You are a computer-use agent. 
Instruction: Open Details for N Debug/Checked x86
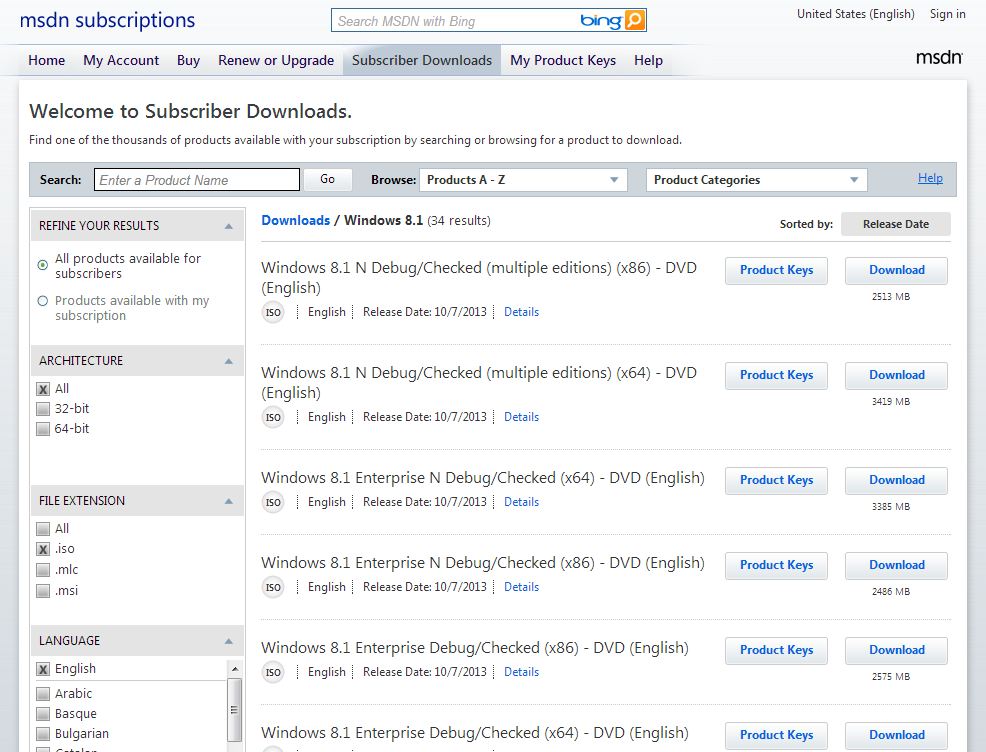click(521, 312)
